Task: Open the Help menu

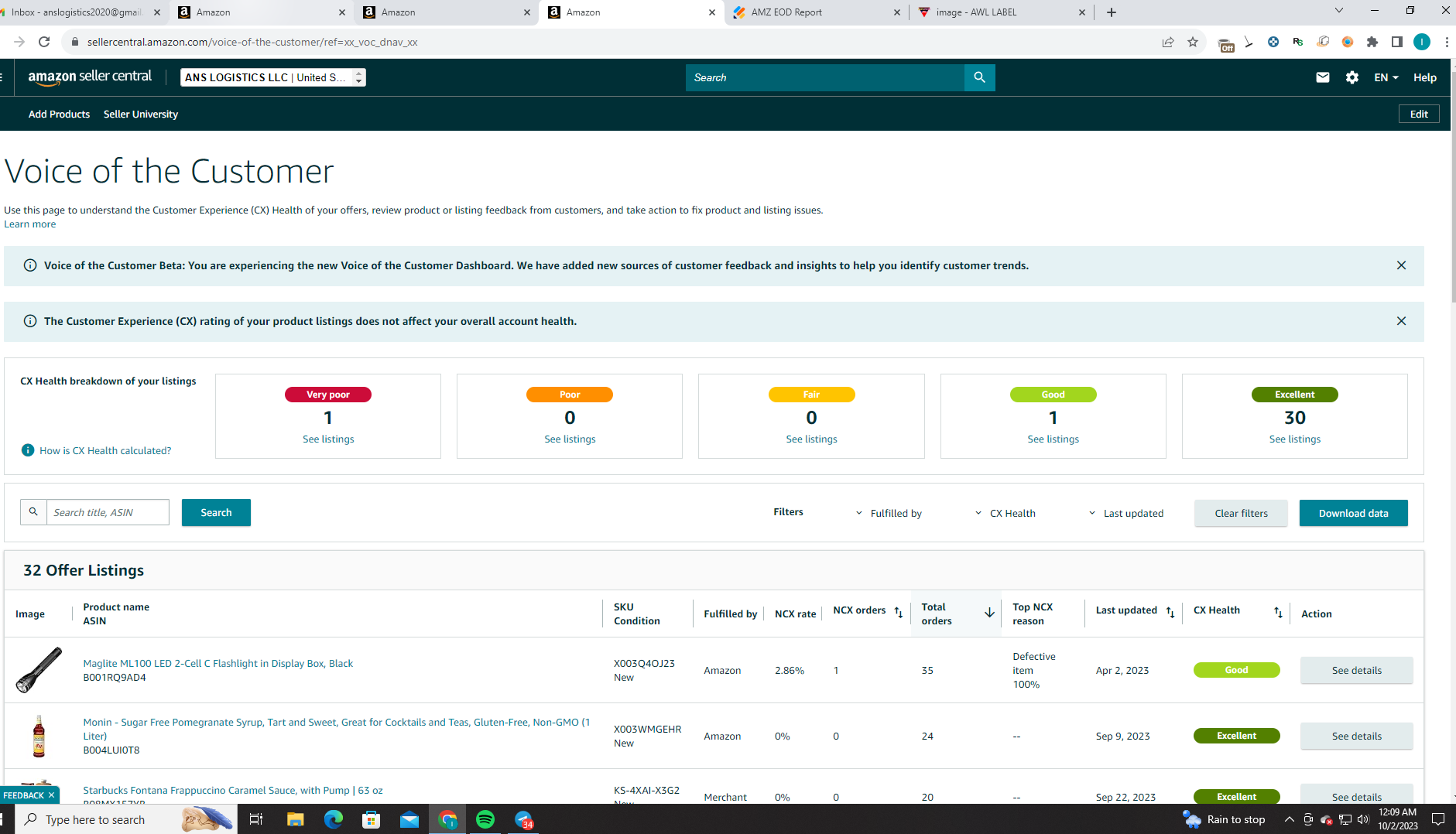Action: pos(1425,77)
